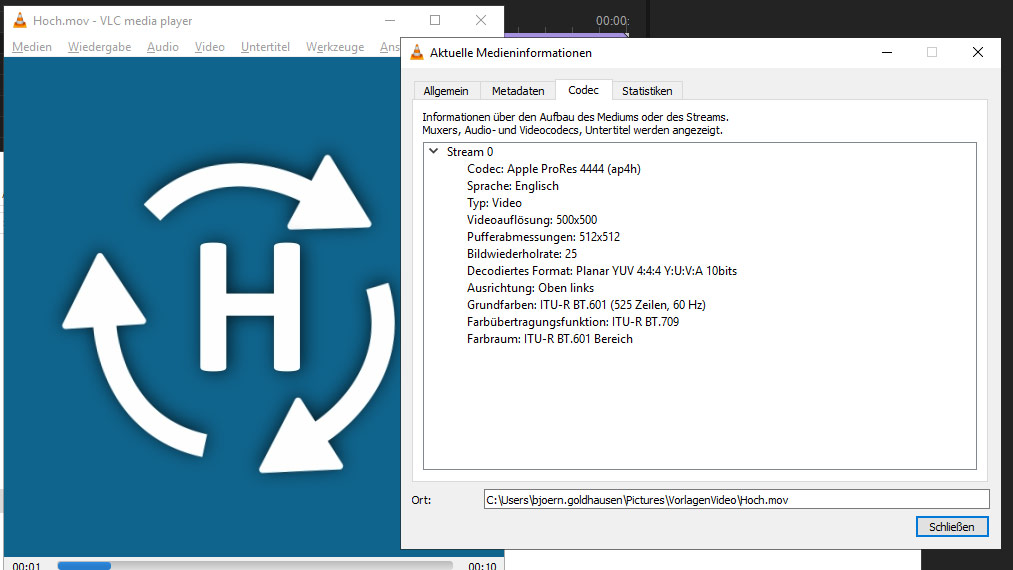Switch to the Allgemein tab

tap(446, 90)
